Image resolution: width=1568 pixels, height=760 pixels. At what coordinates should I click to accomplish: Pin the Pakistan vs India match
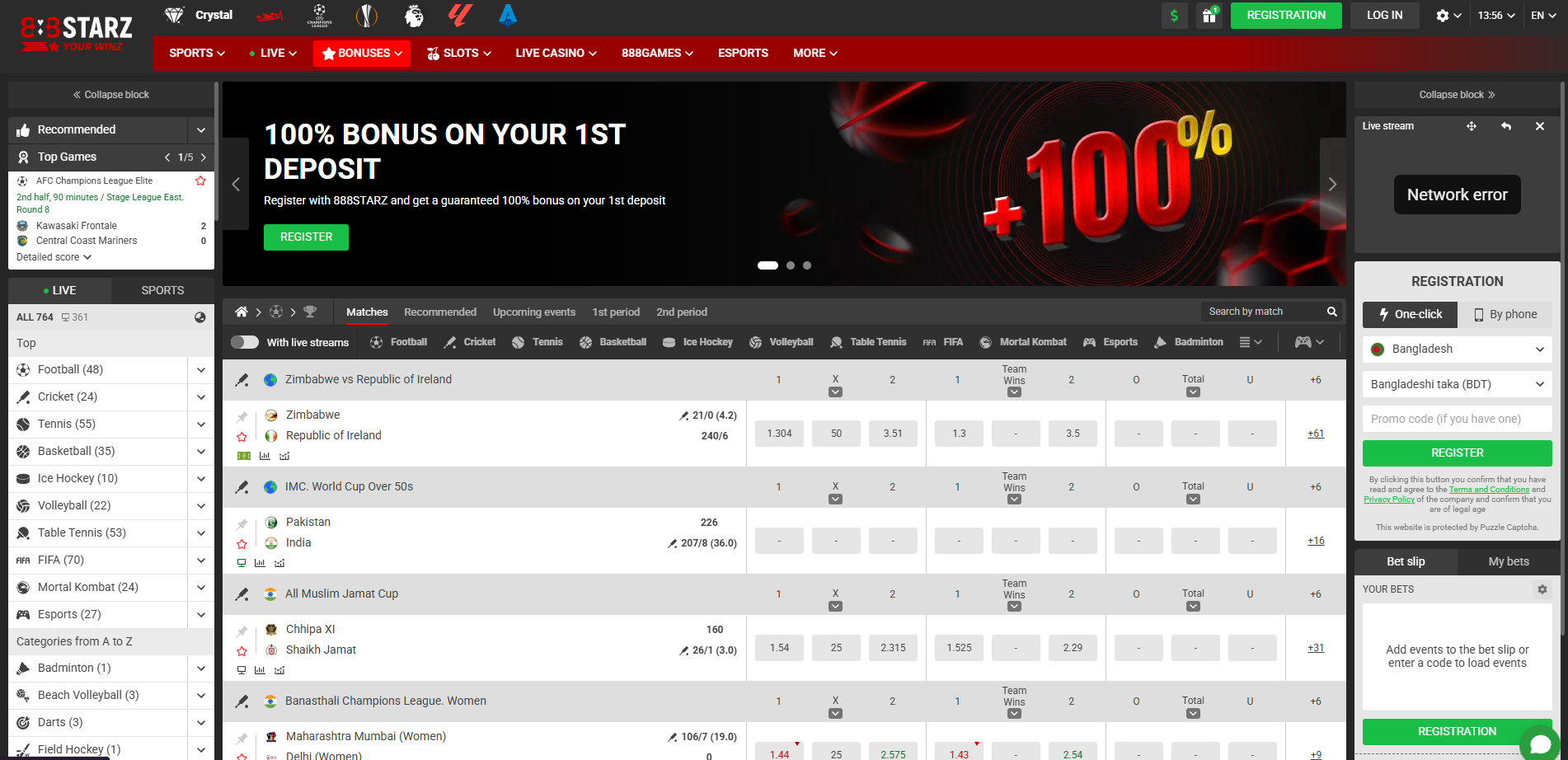[x=242, y=524]
